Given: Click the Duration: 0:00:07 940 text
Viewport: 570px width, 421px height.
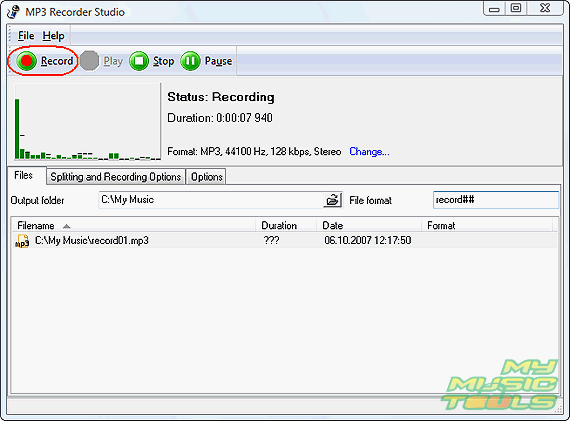Looking at the screenshot, I should coord(220,118).
